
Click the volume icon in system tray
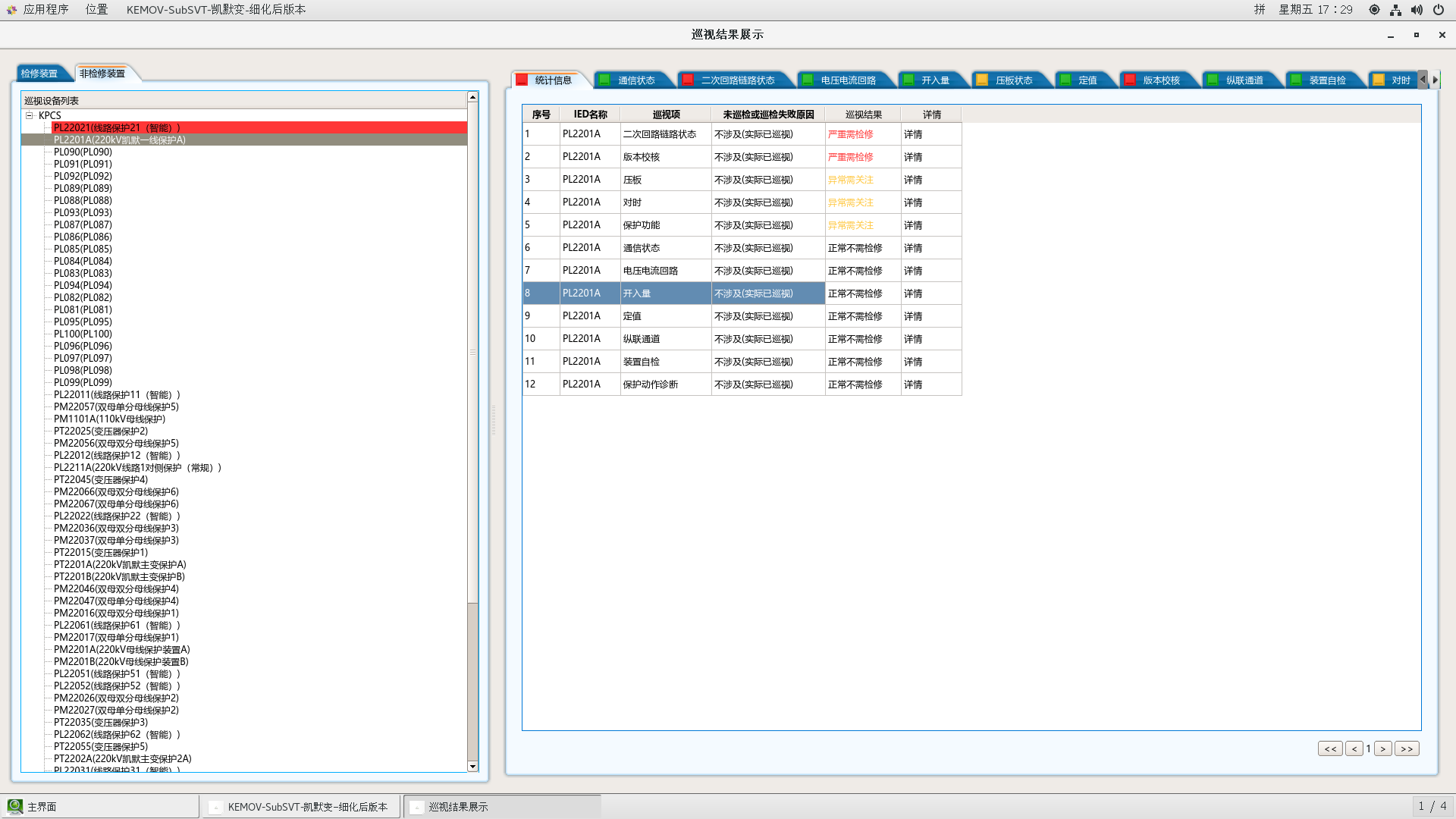(x=1417, y=10)
